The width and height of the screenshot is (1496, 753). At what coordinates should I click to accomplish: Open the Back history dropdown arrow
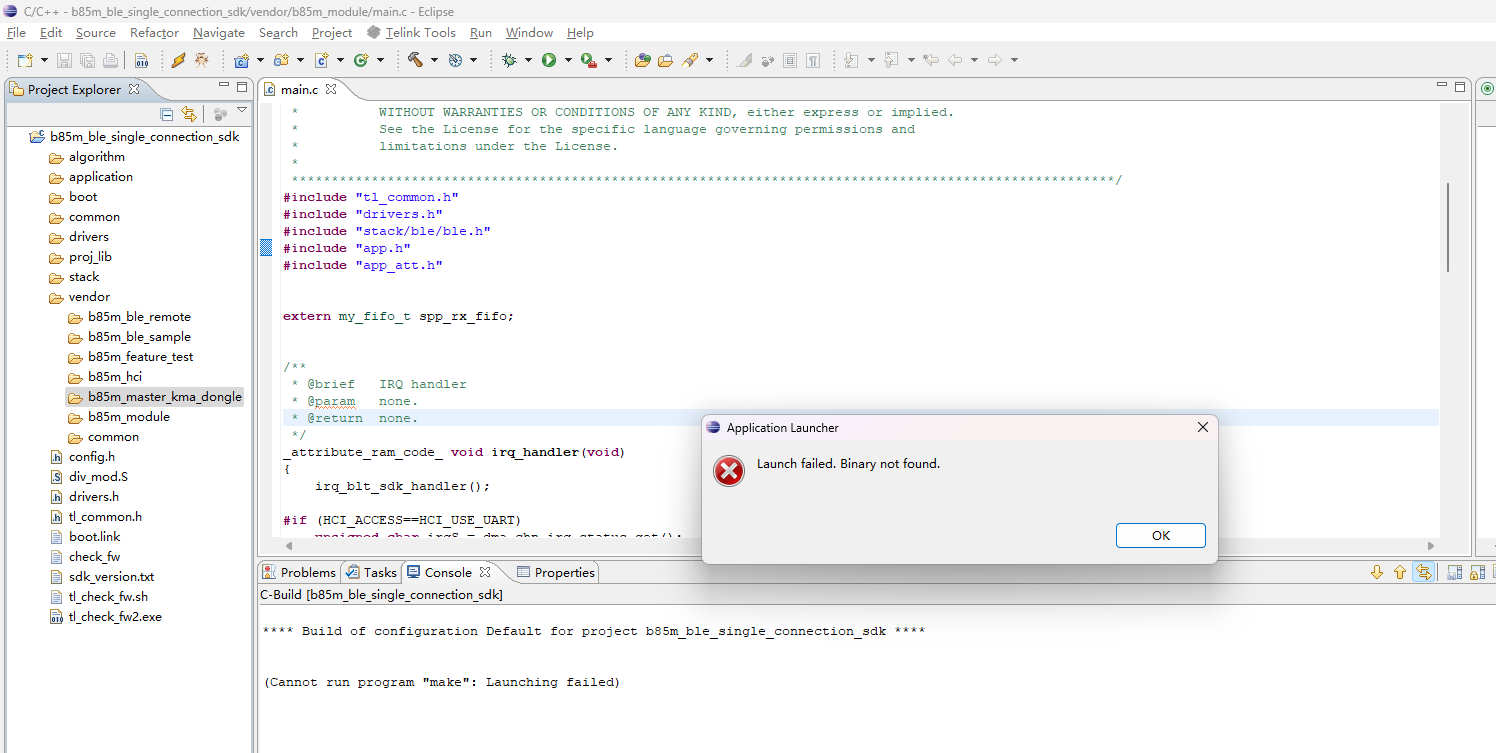click(x=974, y=60)
